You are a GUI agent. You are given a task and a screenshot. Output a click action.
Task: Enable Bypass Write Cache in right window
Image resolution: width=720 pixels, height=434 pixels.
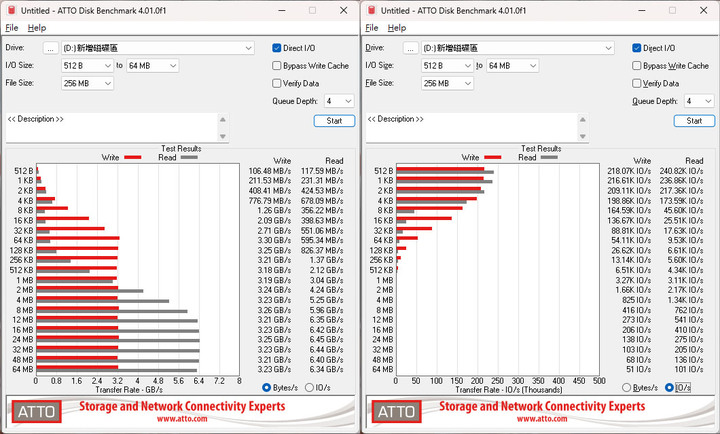(x=636, y=66)
